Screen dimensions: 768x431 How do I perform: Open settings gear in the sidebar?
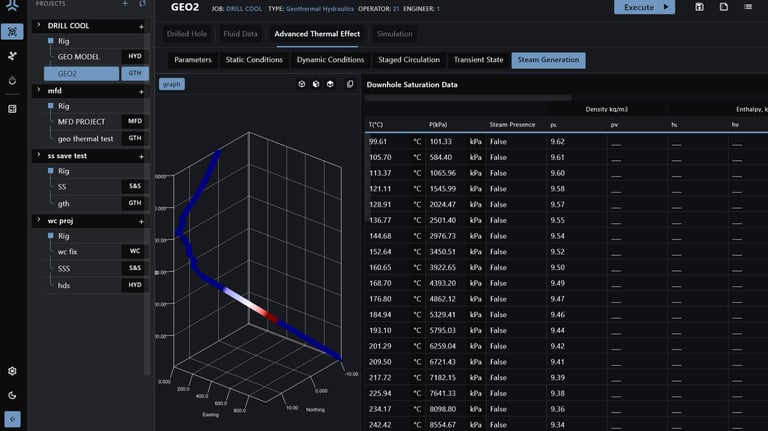pos(12,371)
